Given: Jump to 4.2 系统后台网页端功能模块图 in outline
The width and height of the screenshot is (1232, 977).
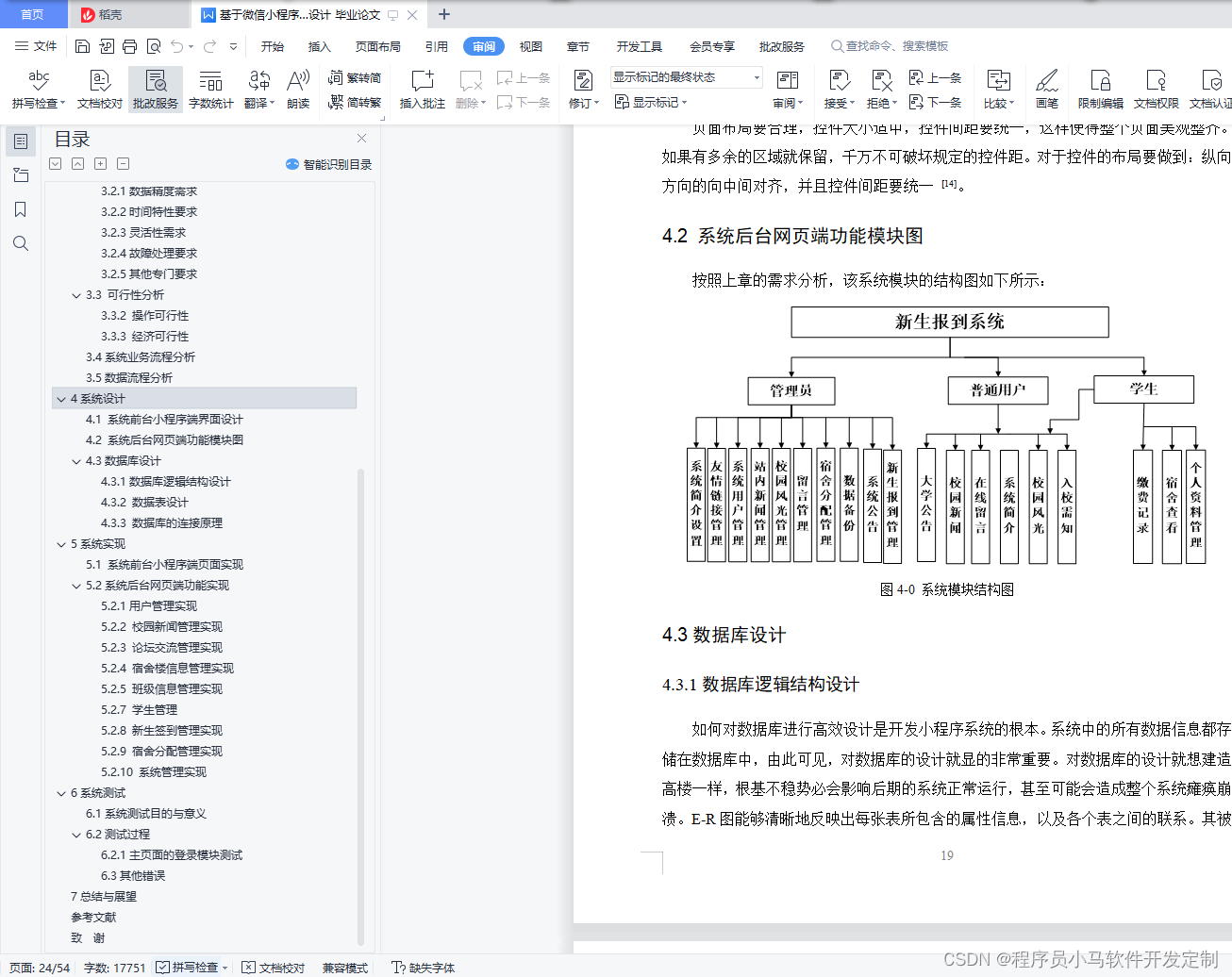Looking at the screenshot, I should point(164,440).
